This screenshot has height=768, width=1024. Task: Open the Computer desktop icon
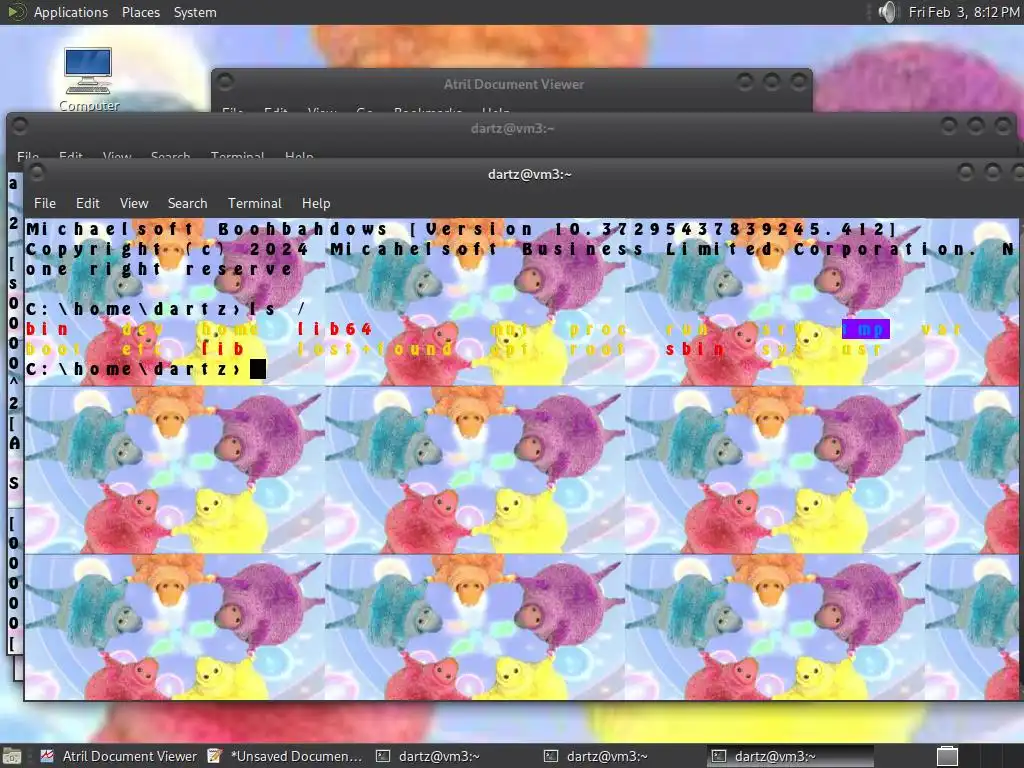point(88,79)
